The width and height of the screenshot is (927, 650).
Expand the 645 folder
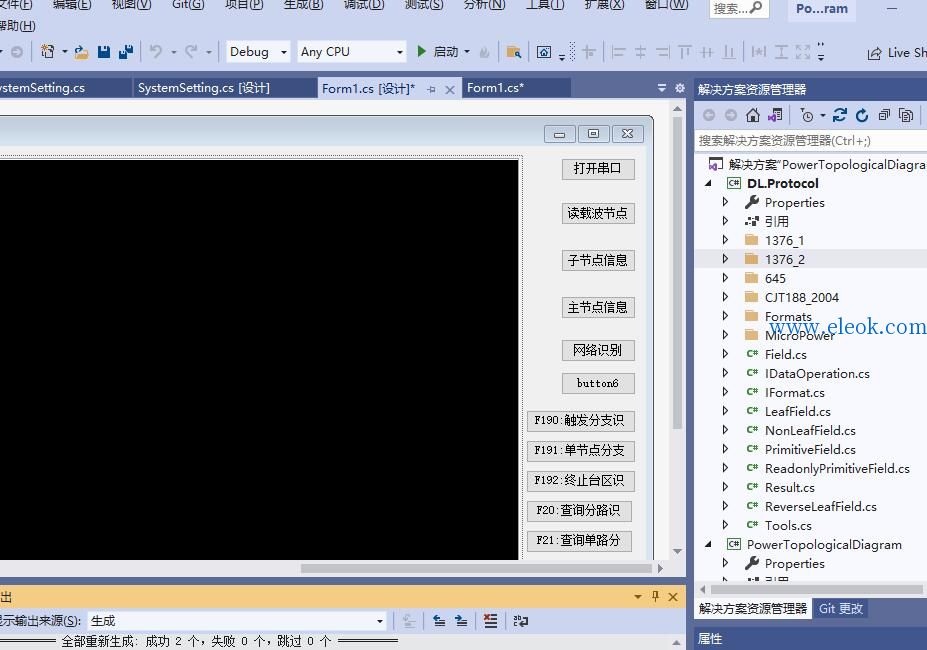click(x=725, y=278)
